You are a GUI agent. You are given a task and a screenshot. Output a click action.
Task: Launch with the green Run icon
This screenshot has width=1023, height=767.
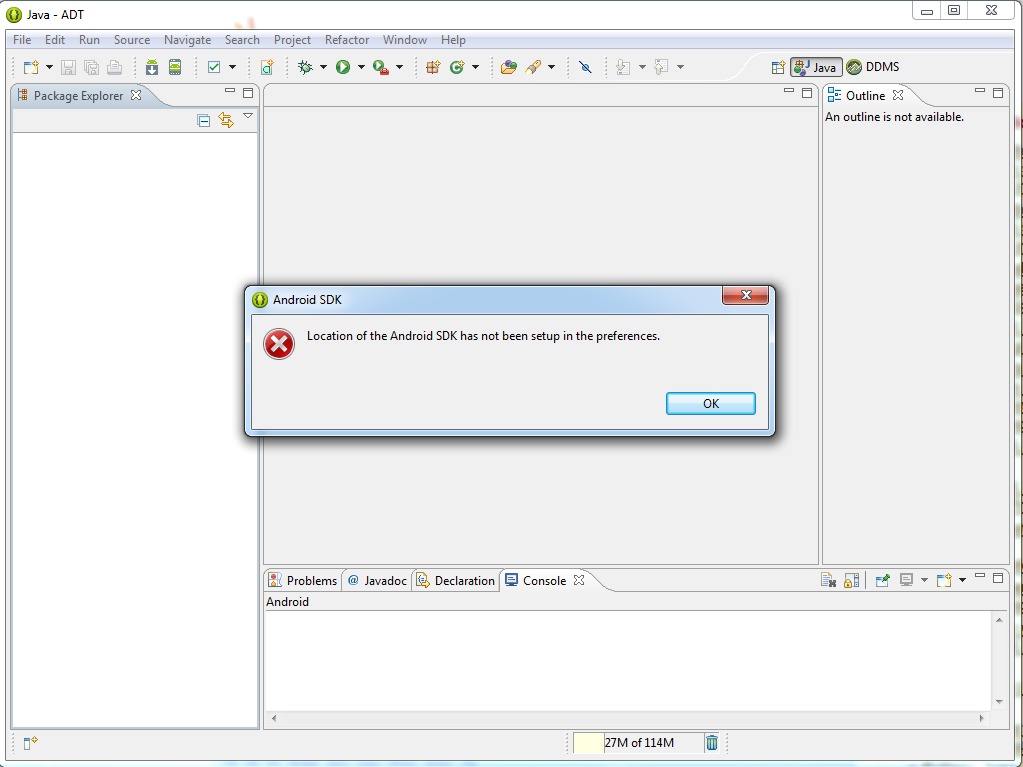click(343, 67)
